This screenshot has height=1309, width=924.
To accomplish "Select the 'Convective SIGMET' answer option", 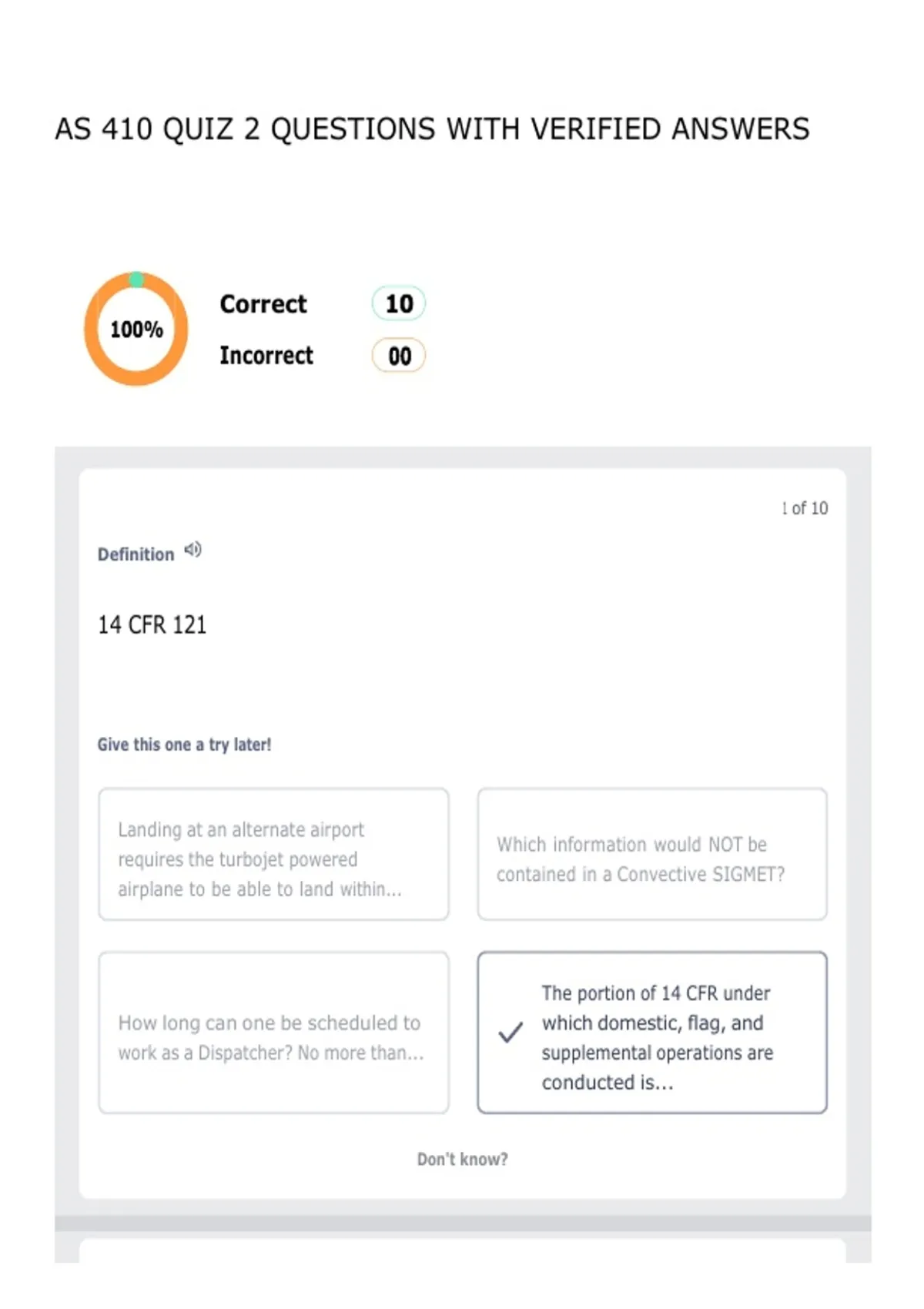I will pos(652,854).
